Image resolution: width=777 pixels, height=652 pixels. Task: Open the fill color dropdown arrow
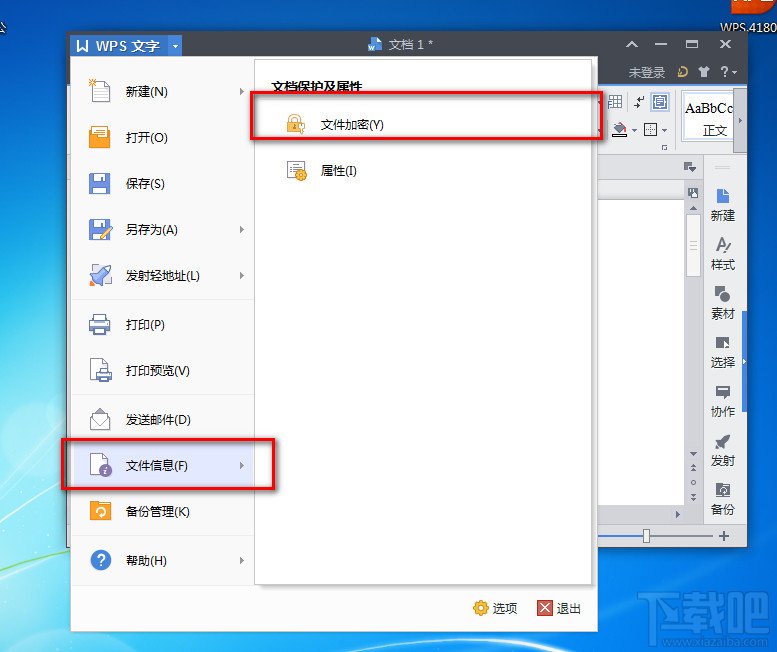coord(634,130)
